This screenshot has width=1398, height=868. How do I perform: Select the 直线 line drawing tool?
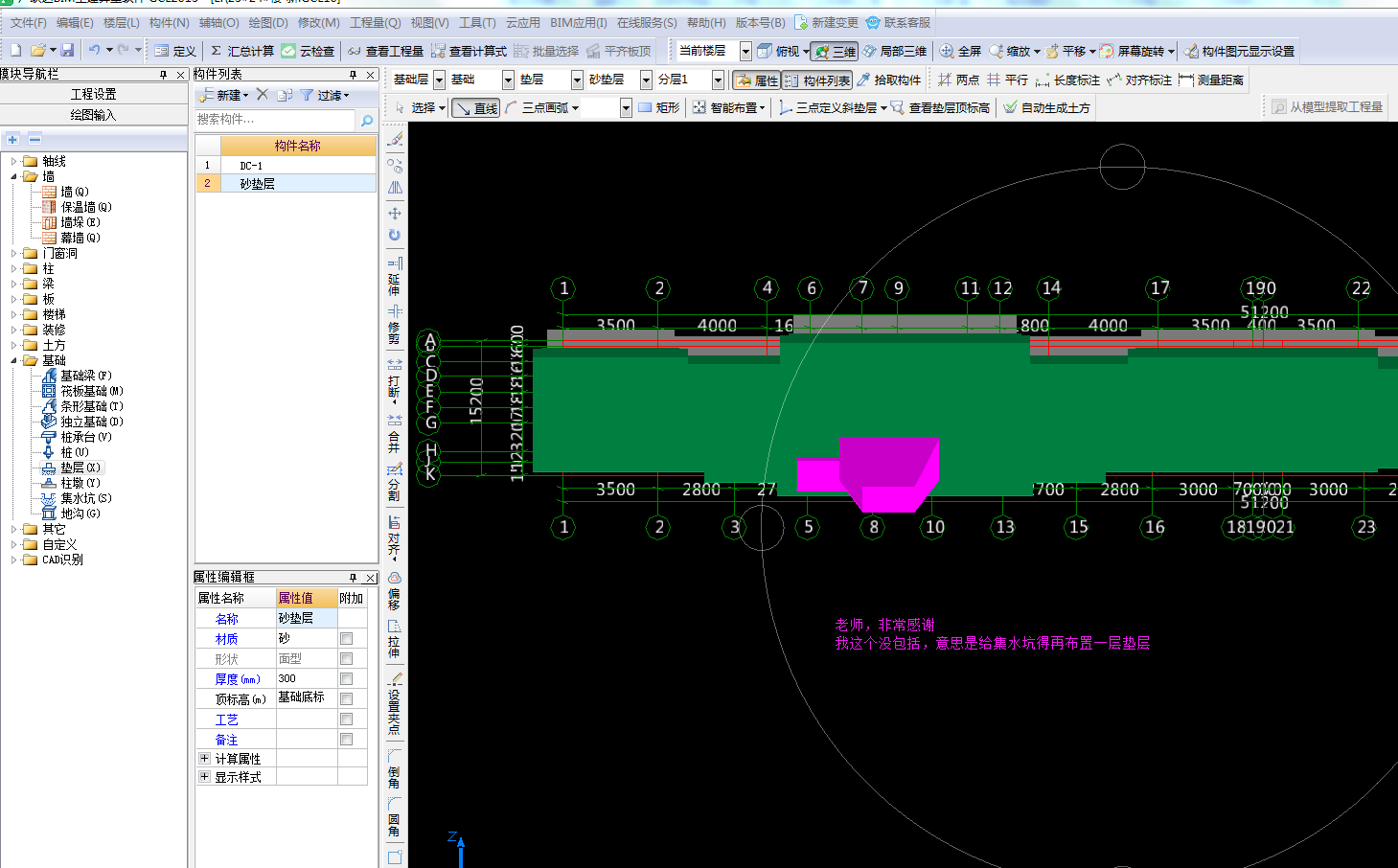pos(476,107)
